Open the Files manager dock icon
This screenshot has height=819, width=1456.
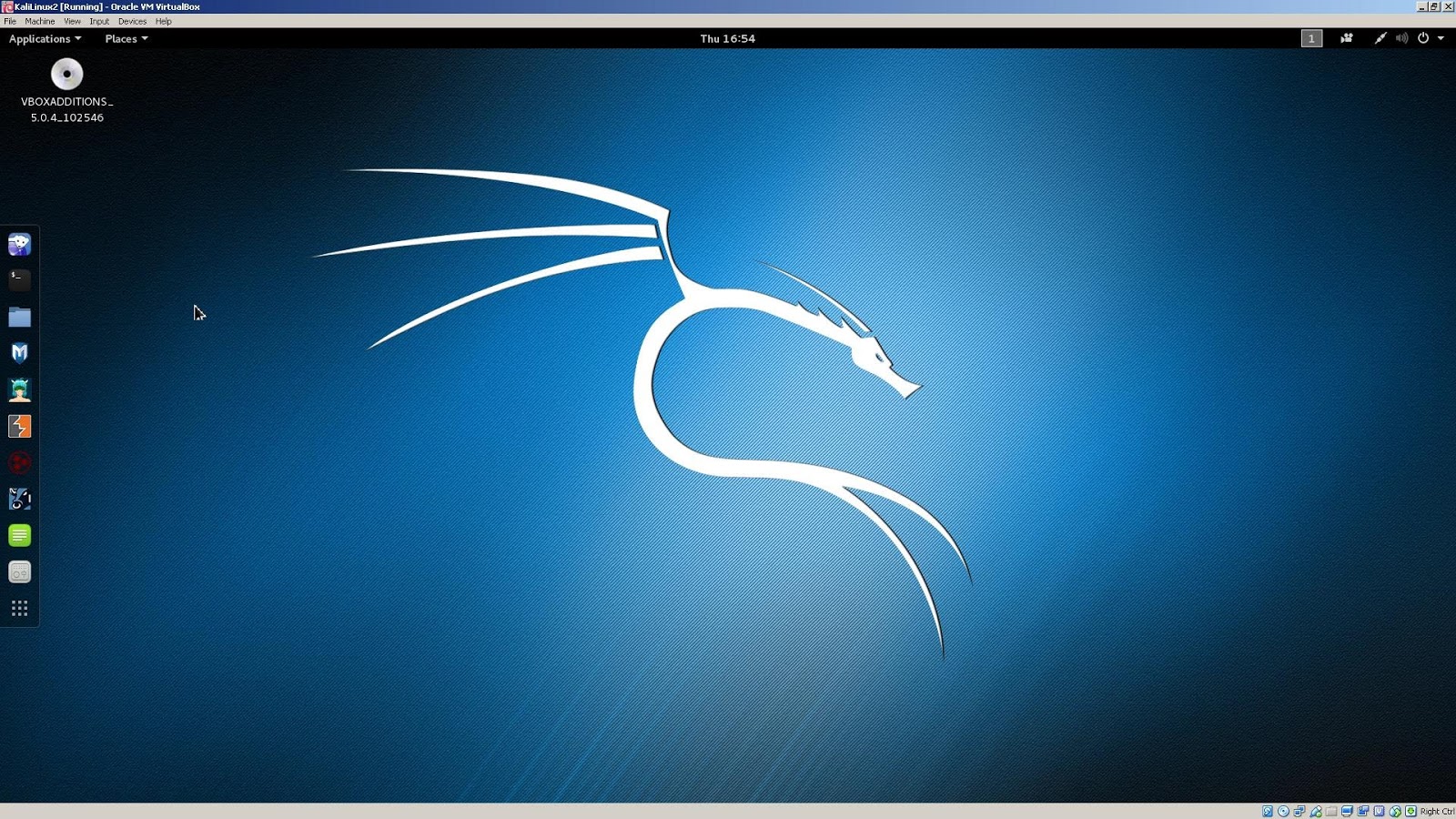coord(19,317)
